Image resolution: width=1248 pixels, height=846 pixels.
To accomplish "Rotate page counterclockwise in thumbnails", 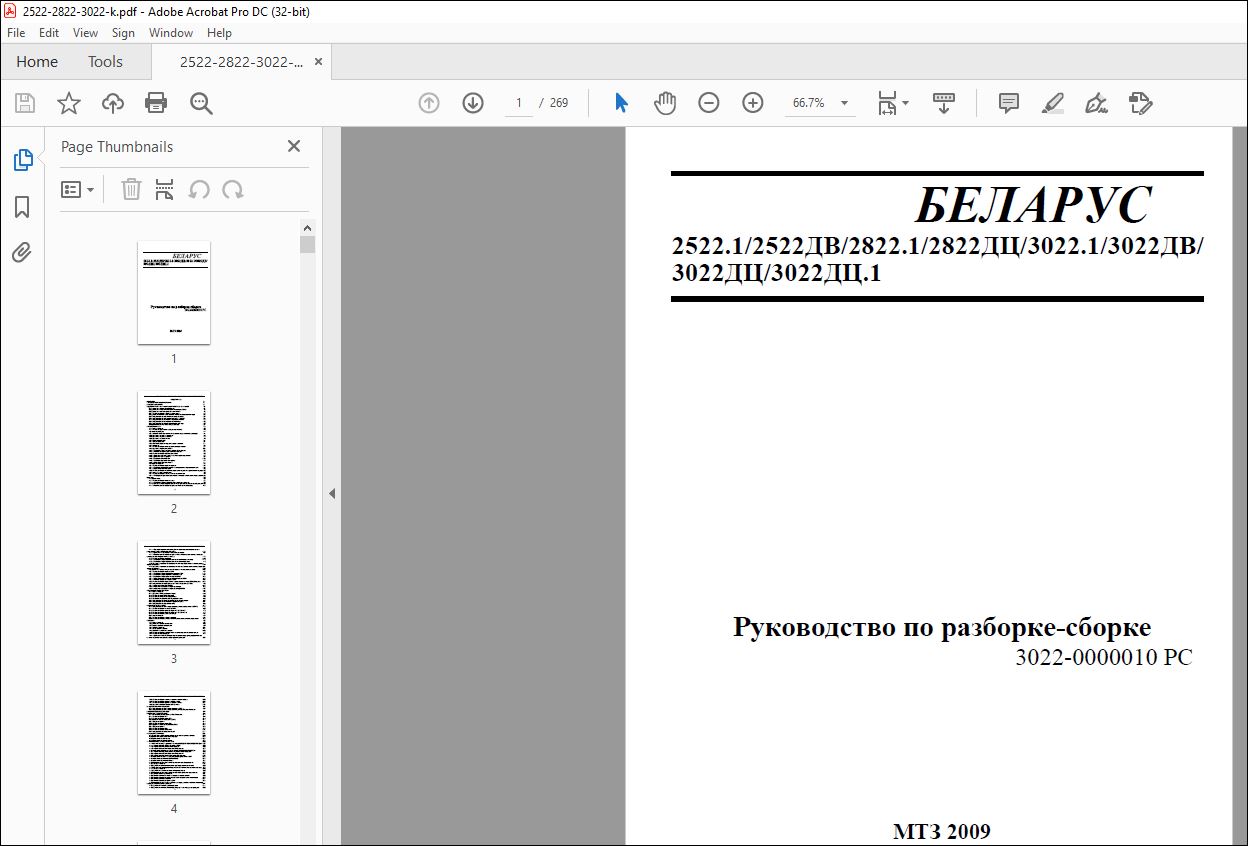I will tap(199, 189).
